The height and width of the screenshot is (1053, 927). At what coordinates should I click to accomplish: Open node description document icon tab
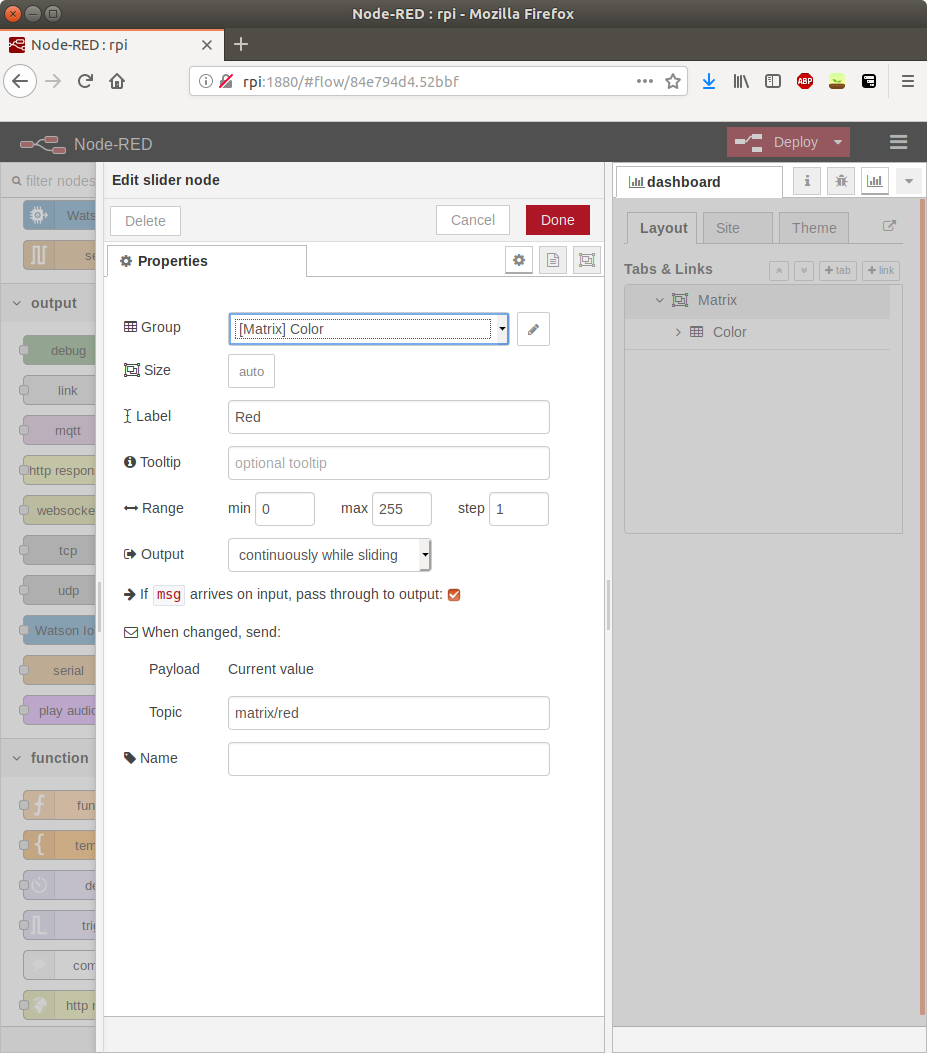point(553,260)
